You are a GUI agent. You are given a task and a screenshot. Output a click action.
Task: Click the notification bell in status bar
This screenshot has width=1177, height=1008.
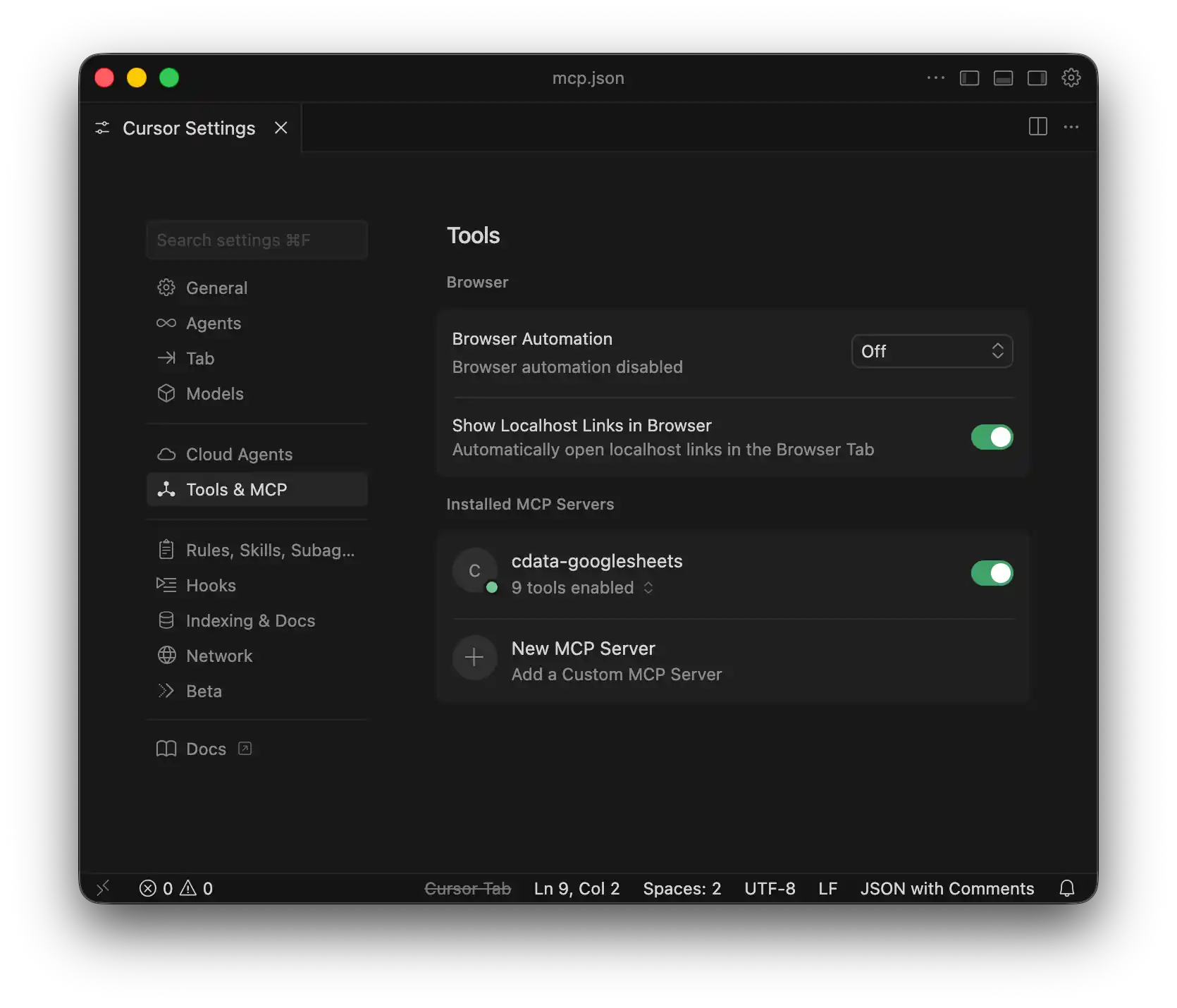(1067, 888)
